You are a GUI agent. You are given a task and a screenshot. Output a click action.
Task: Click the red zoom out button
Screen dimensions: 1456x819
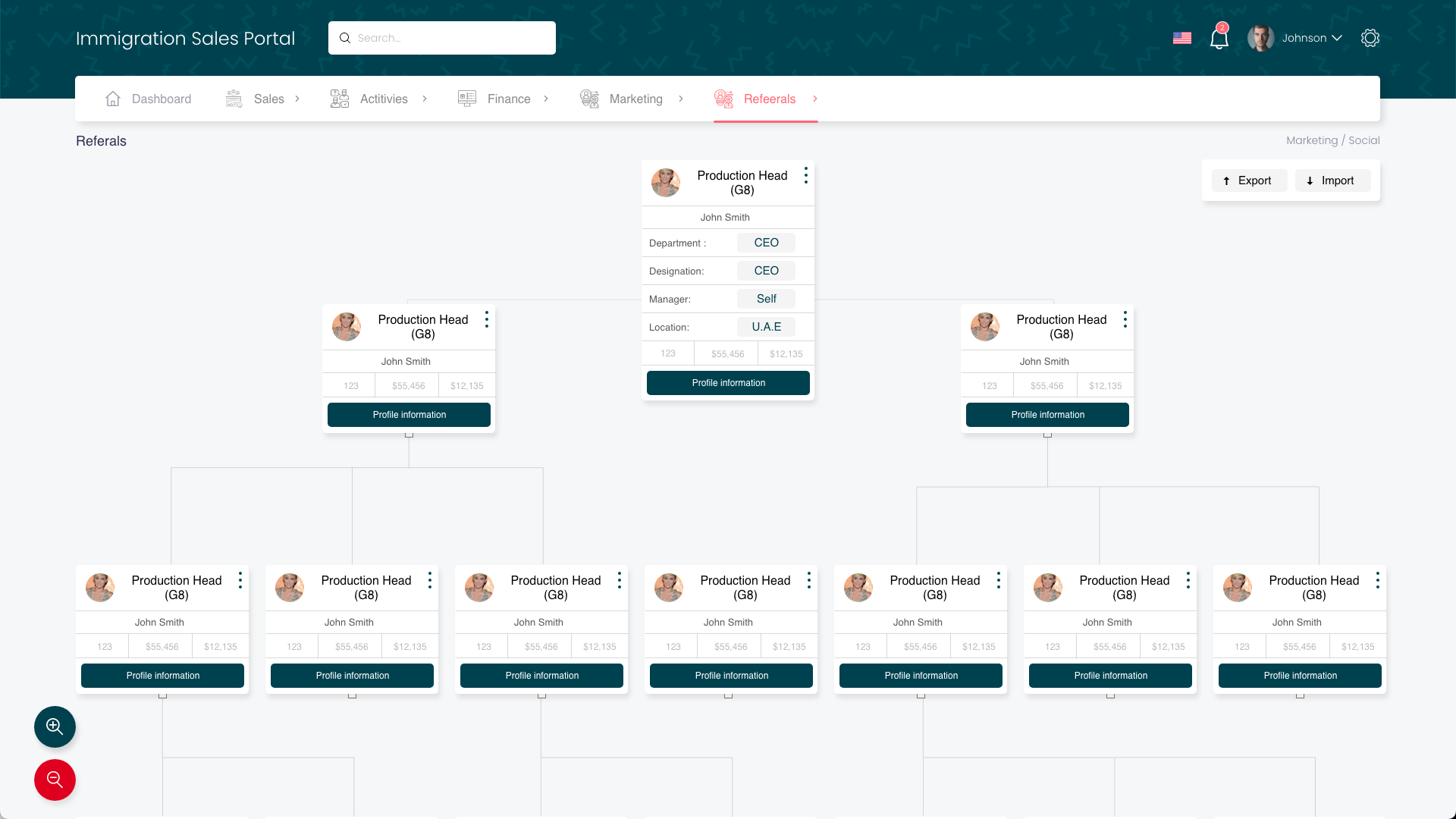tap(55, 780)
